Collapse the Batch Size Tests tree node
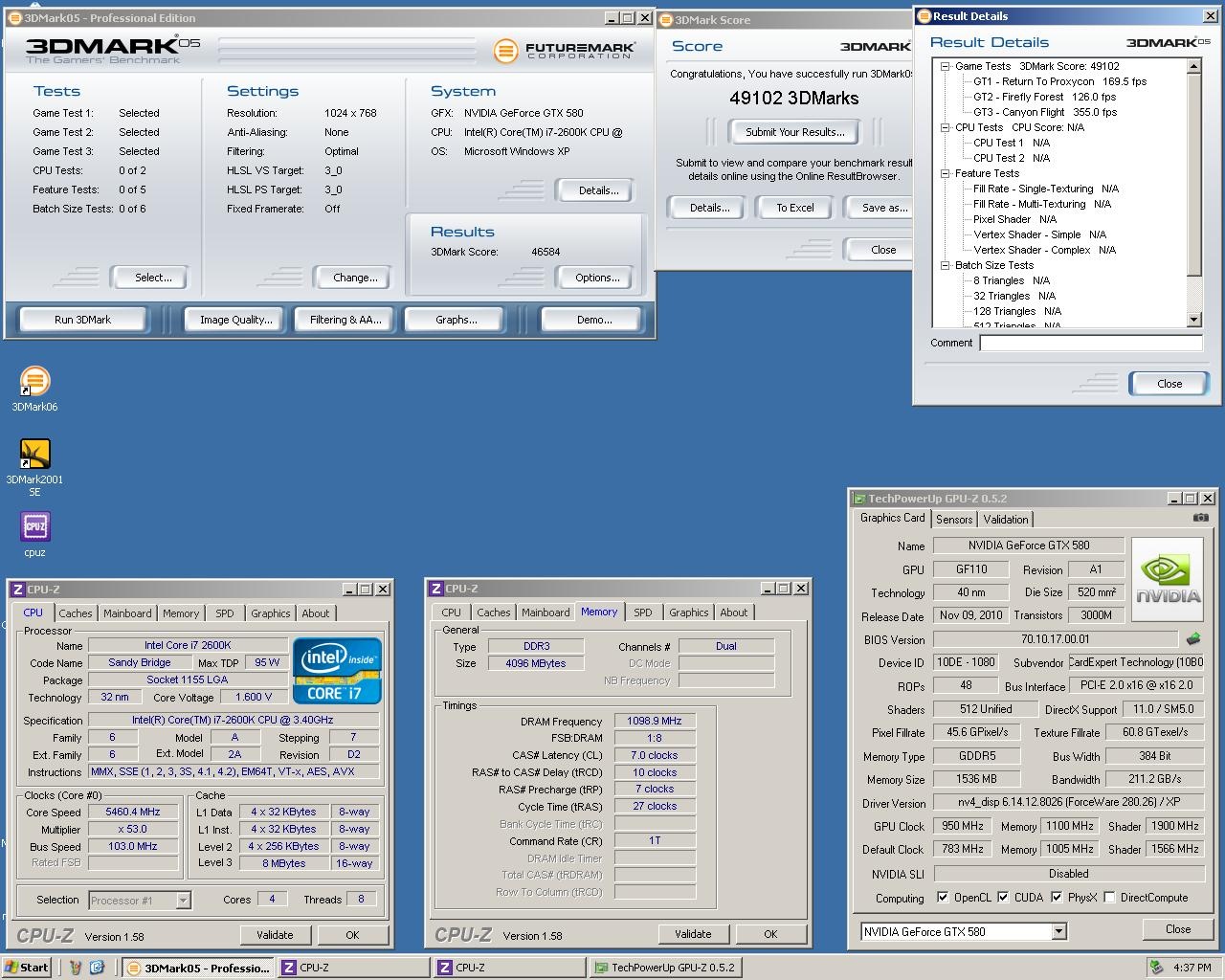The height and width of the screenshot is (980, 1225). pyautogui.click(x=945, y=265)
